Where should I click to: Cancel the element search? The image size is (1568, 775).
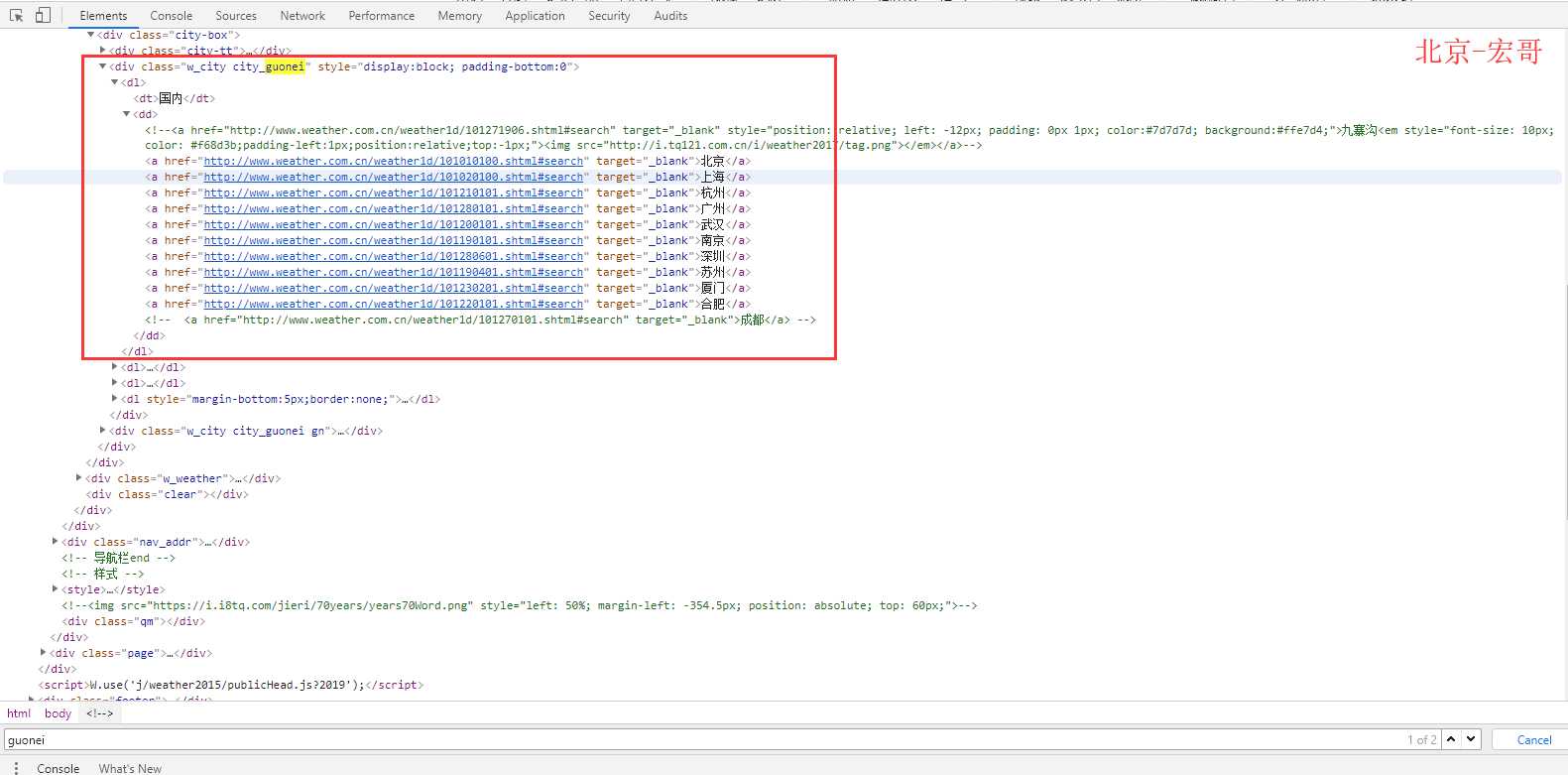point(1534,739)
